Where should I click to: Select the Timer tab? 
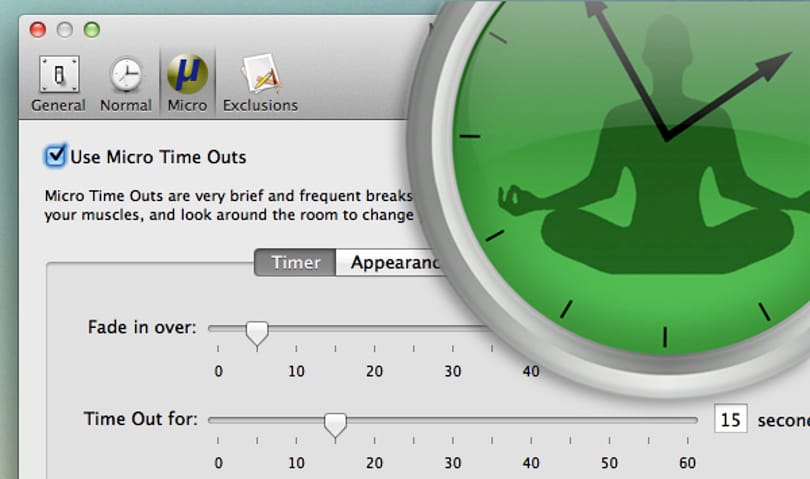295,262
